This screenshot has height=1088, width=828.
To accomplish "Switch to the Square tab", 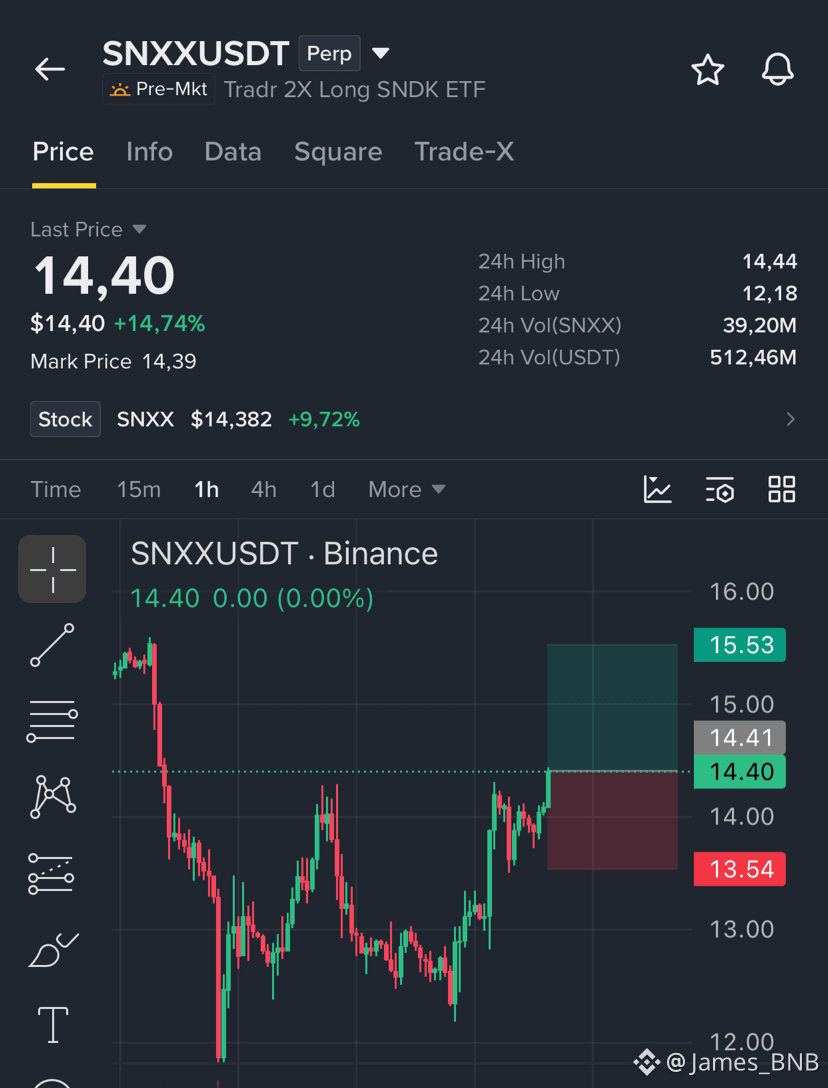I will (x=338, y=152).
